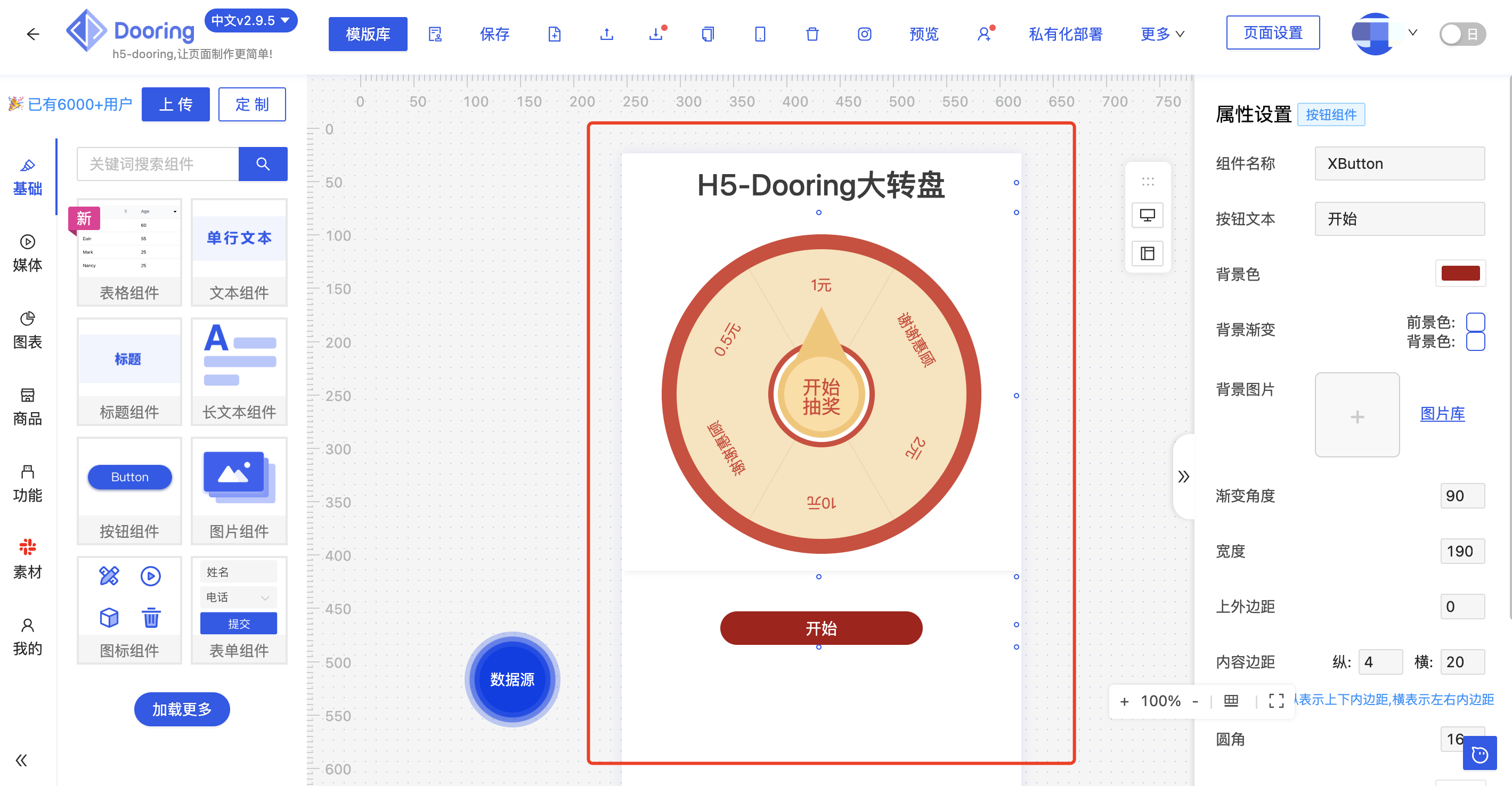Viewport: 1512px width, 786px height.
Task: Select the 素材 sidebar category
Action: [x=28, y=560]
